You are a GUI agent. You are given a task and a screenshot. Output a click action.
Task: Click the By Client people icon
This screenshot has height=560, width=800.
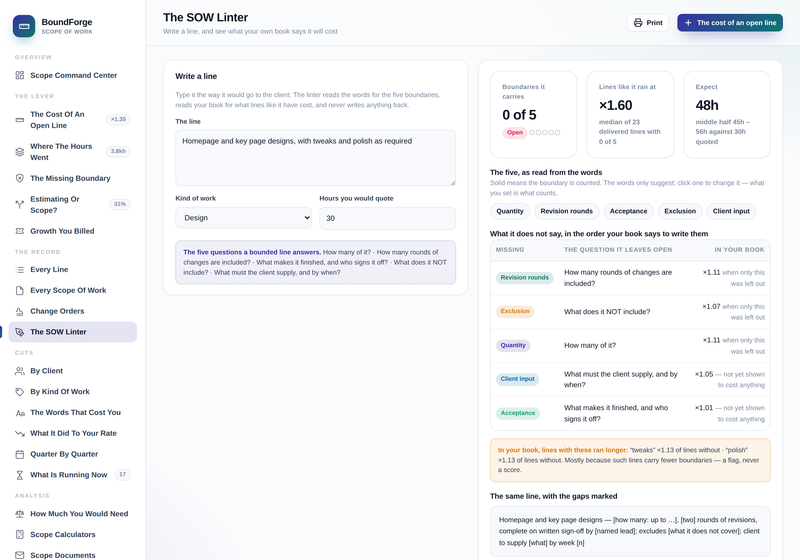pos(19,371)
